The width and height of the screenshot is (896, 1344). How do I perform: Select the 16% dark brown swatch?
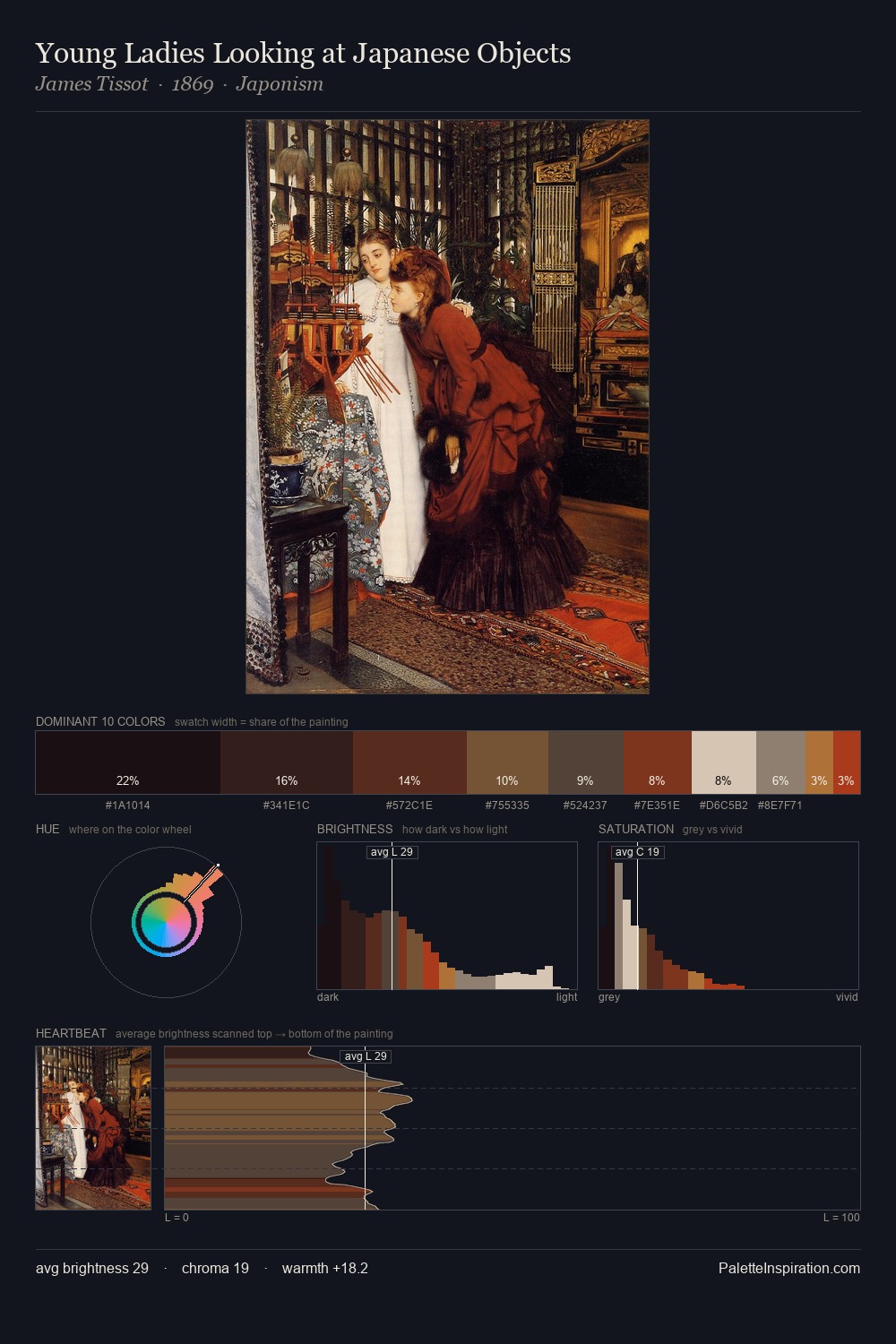(x=287, y=762)
